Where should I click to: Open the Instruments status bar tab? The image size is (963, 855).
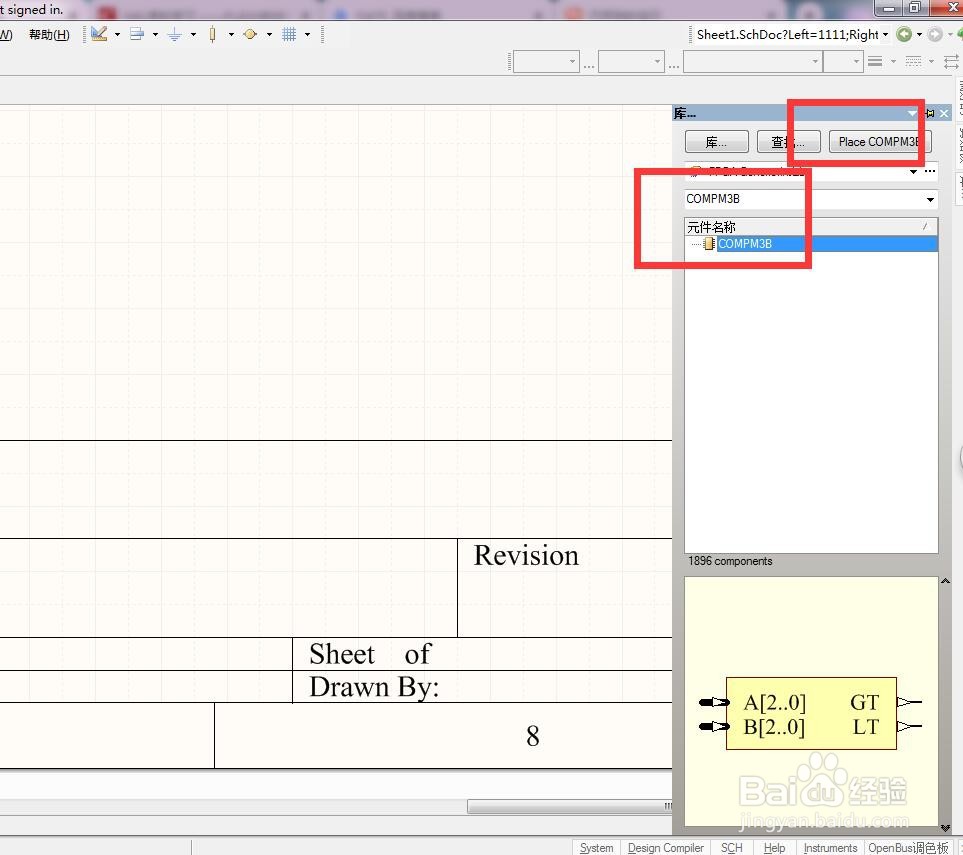830,848
